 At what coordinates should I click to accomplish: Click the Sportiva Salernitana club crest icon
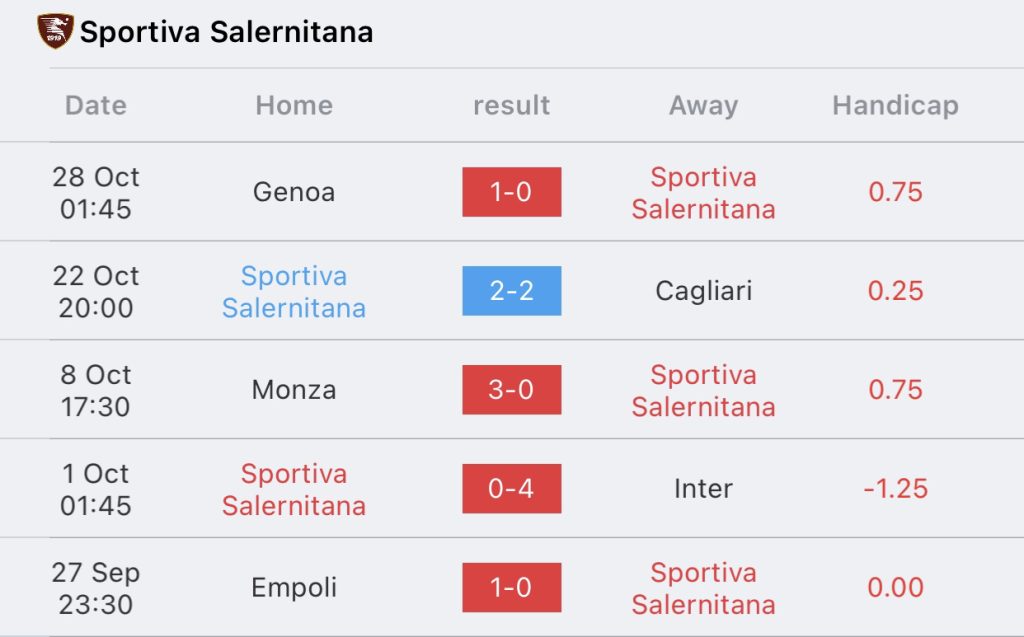pos(54,31)
